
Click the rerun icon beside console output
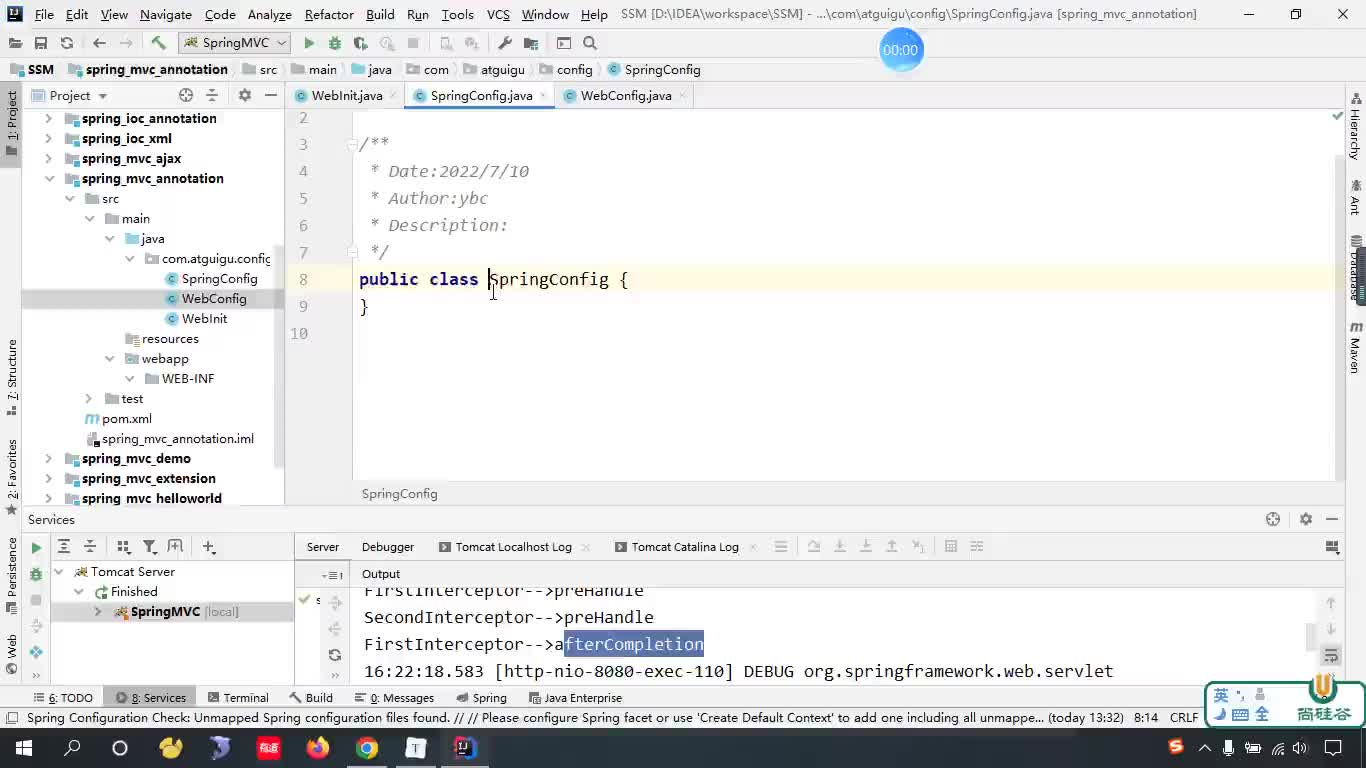pyautogui.click(x=335, y=655)
